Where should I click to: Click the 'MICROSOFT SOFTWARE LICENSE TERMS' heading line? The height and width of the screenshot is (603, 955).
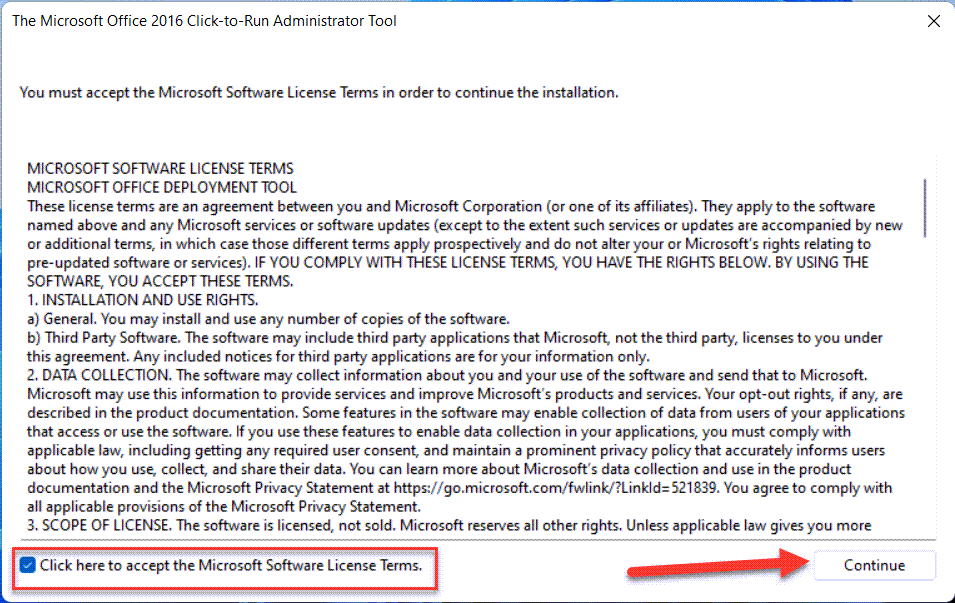160,169
